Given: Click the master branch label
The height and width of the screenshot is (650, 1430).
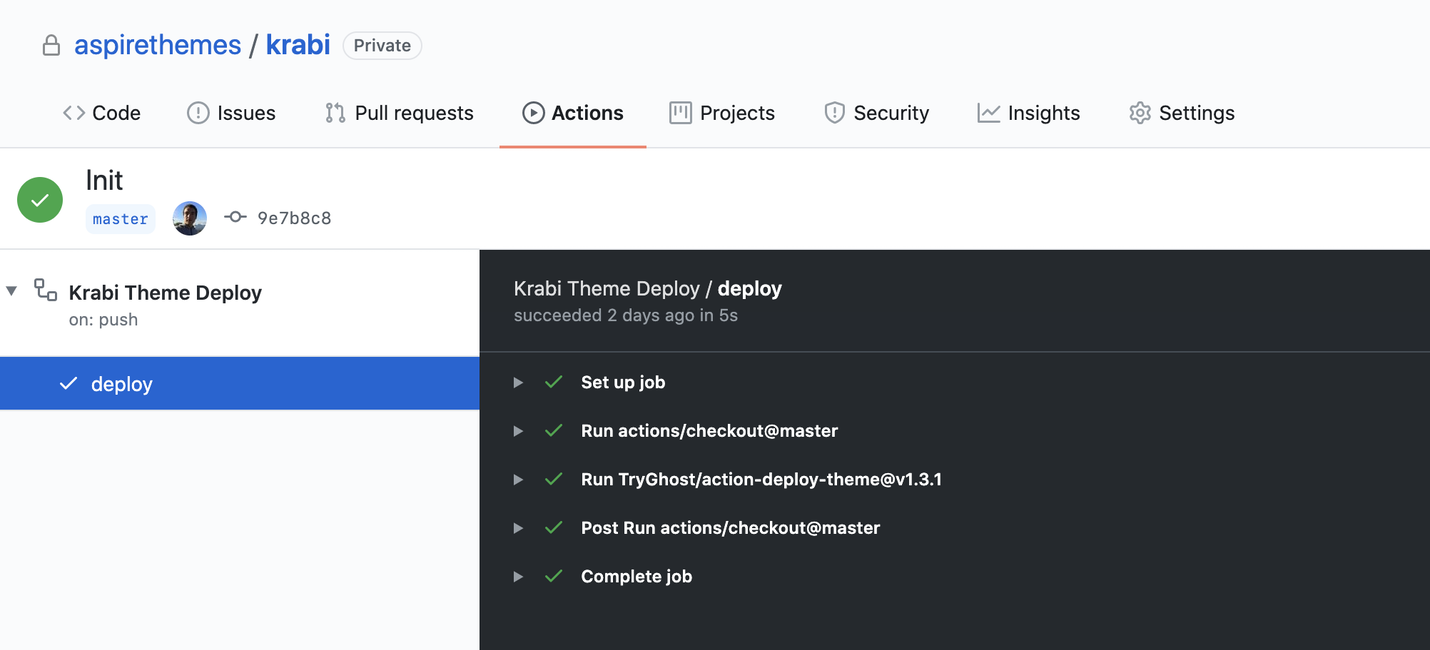Looking at the screenshot, I should (120, 219).
